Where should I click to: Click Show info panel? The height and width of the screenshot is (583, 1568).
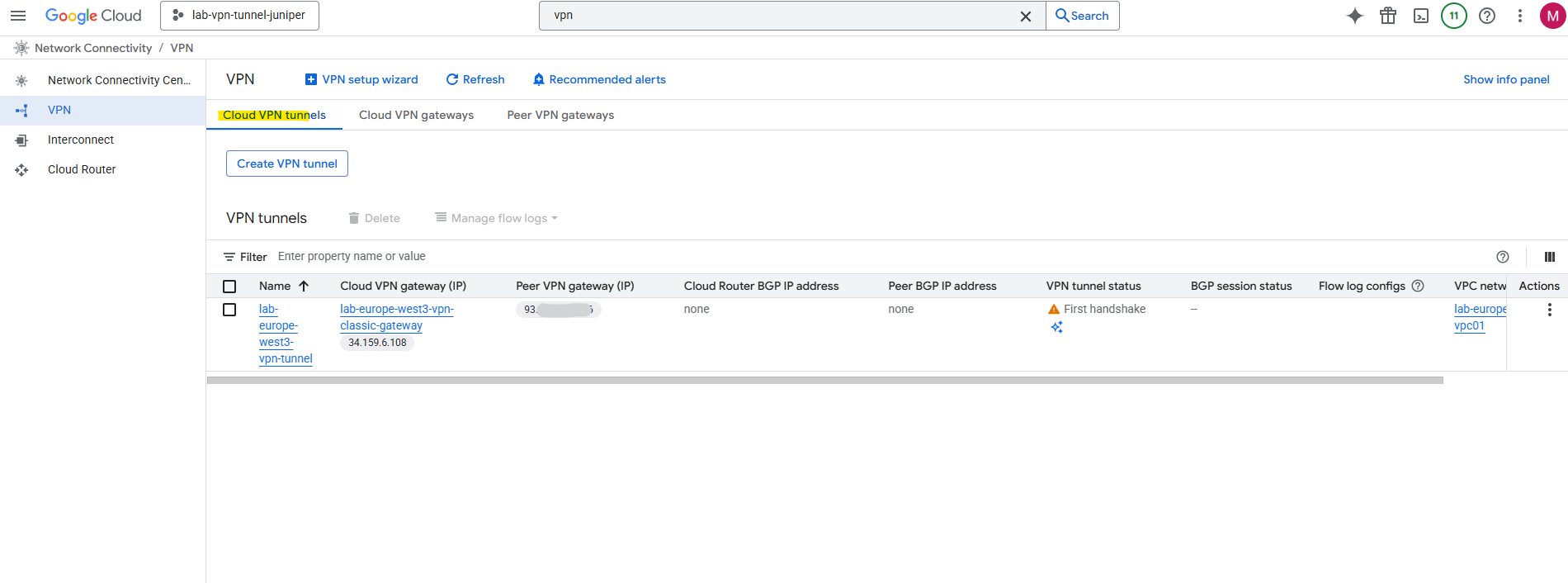coord(1506,79)
